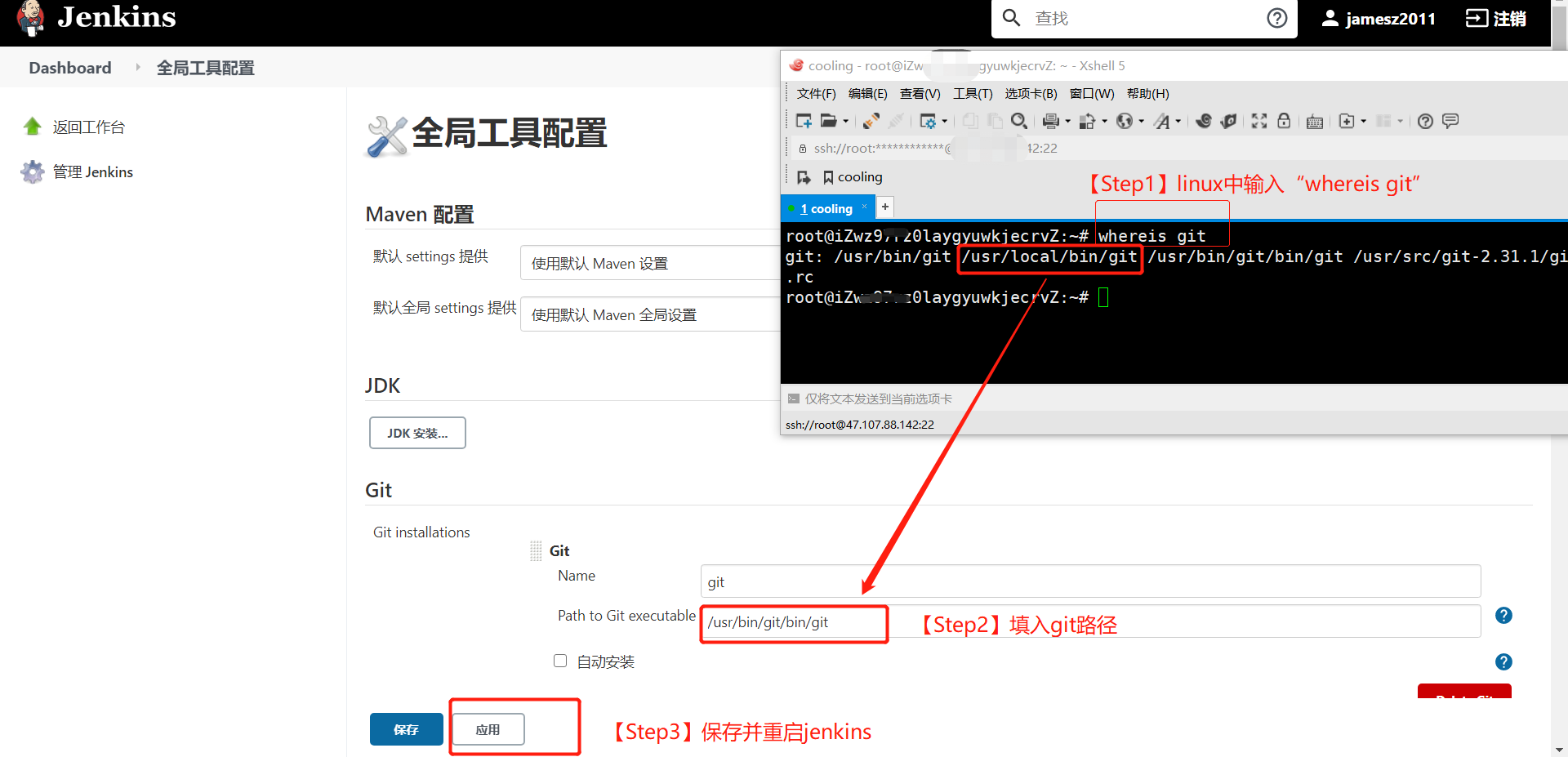The height and width of the screenshot is (757, 1568).
Task: Expand the open session folder dropdown arrow
Action: pos(846,122)
